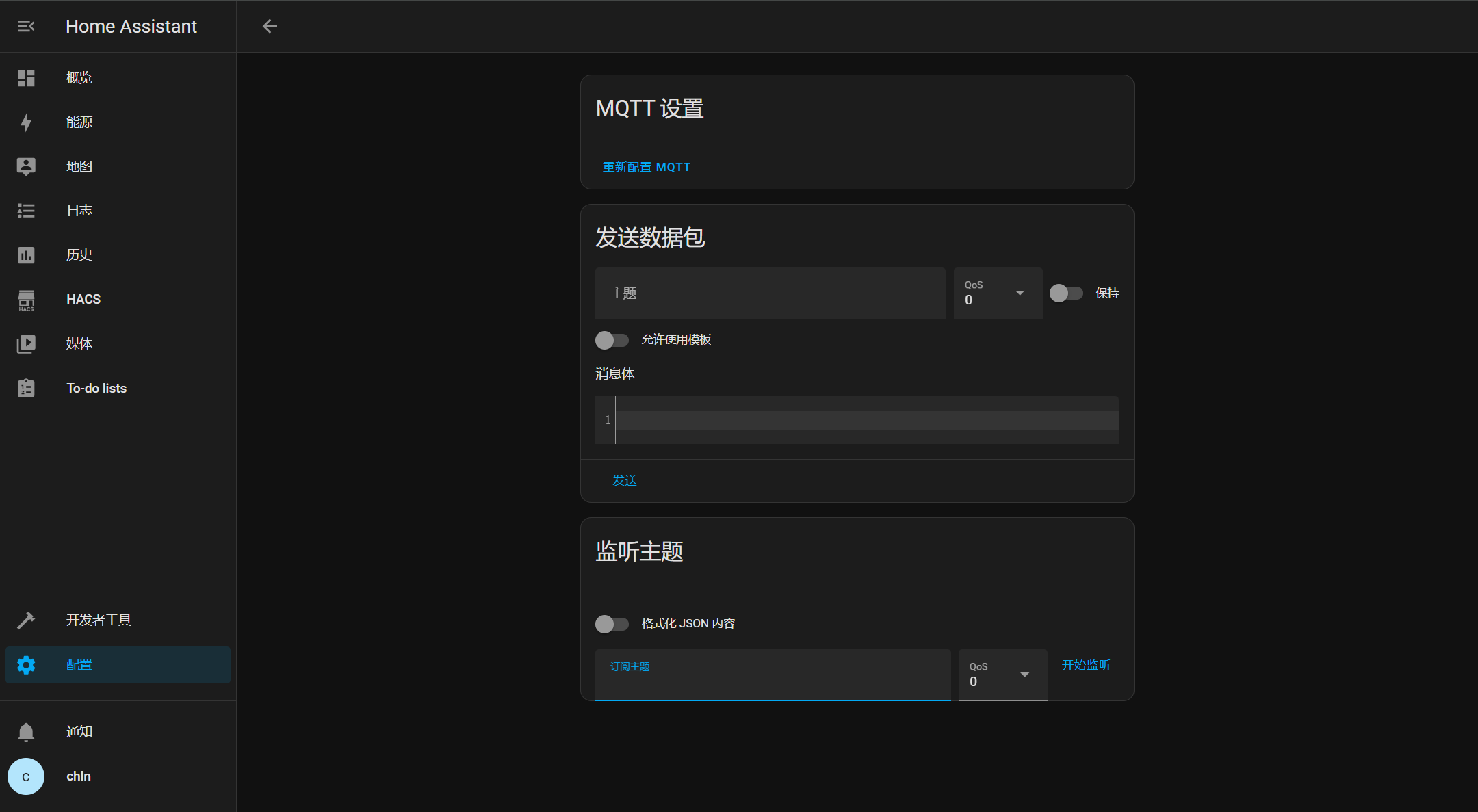The width and height of the screenshot is (1478, 812).
Task: Toggle the 保持 retain switch
Action: [x=1066, y=293]
